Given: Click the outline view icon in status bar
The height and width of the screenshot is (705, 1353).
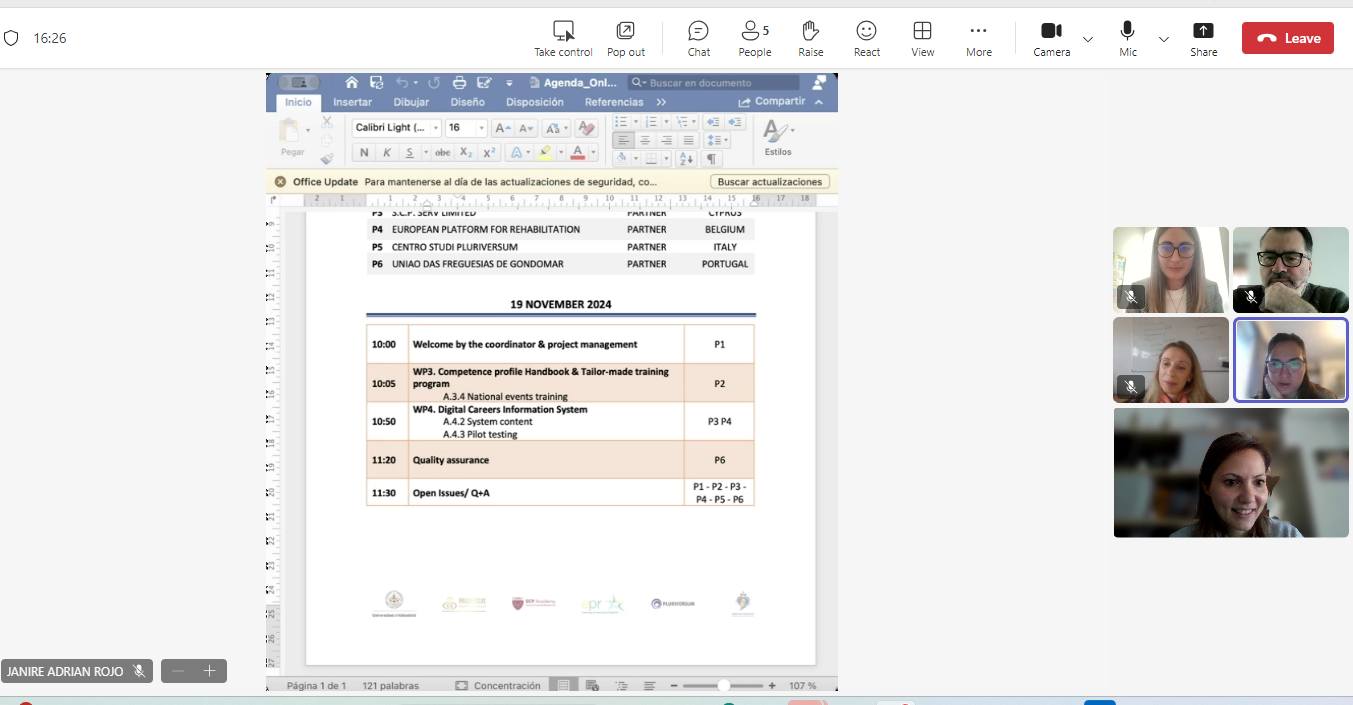Looking at the screenshot, I should pyautogui.click(x=621, y=686).
